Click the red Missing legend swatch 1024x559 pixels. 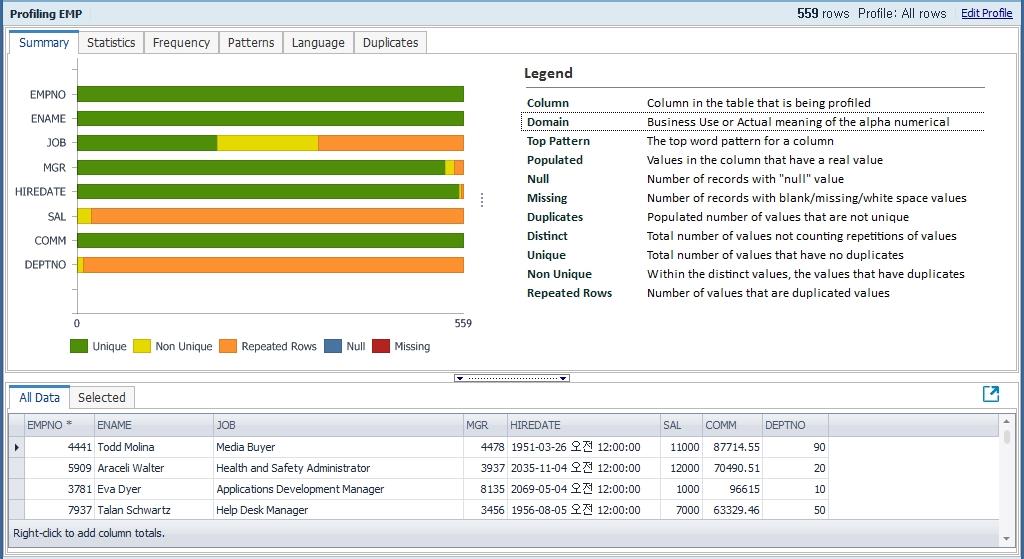pos(381,346)
